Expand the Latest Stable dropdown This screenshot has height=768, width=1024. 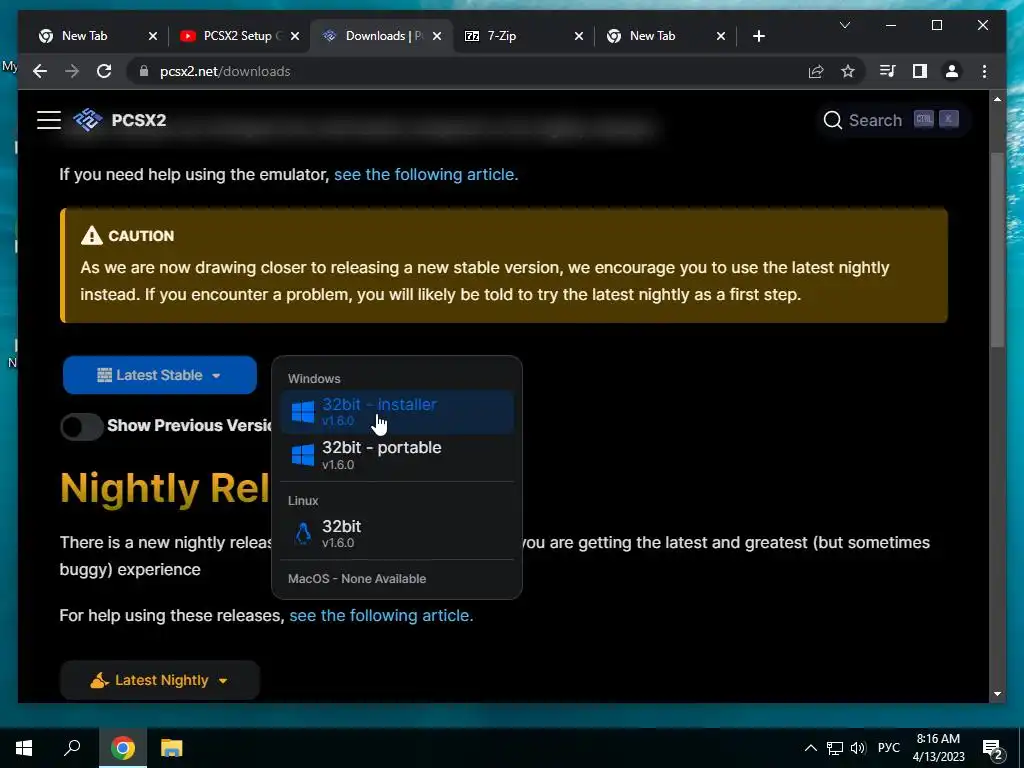[x=159, y=375]
